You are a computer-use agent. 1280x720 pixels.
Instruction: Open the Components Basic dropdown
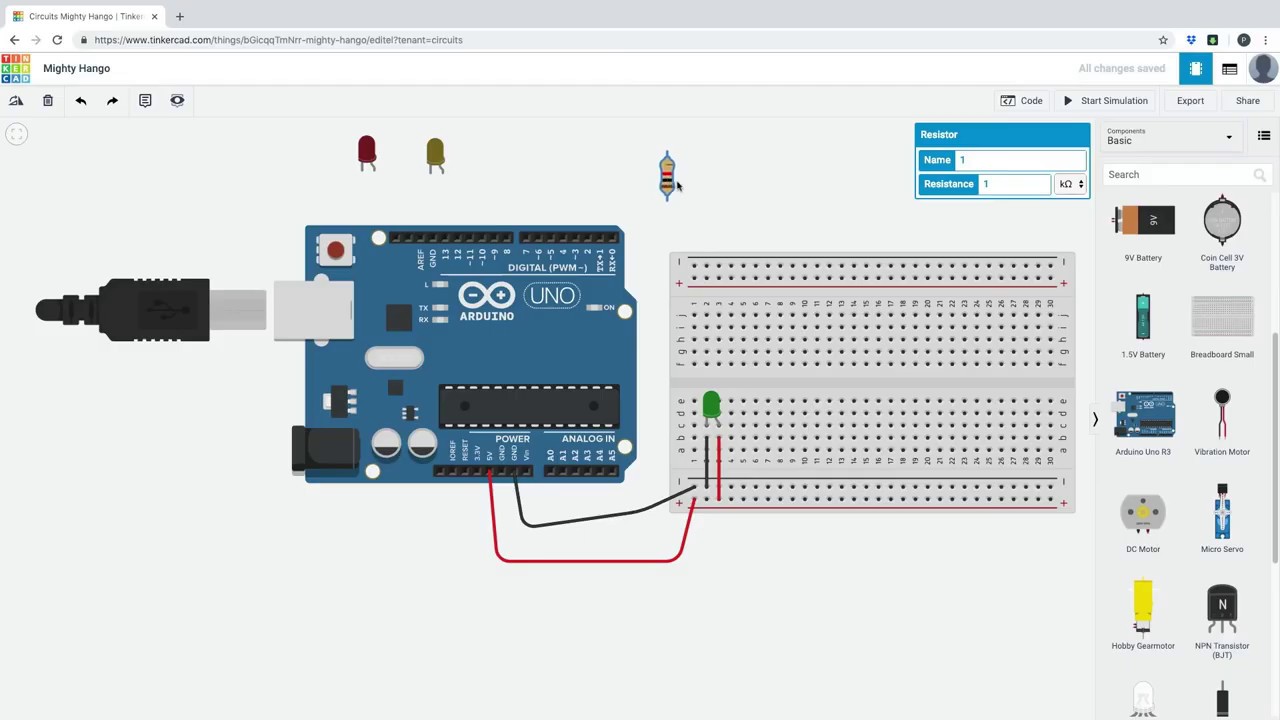(x=1169, y=137)
